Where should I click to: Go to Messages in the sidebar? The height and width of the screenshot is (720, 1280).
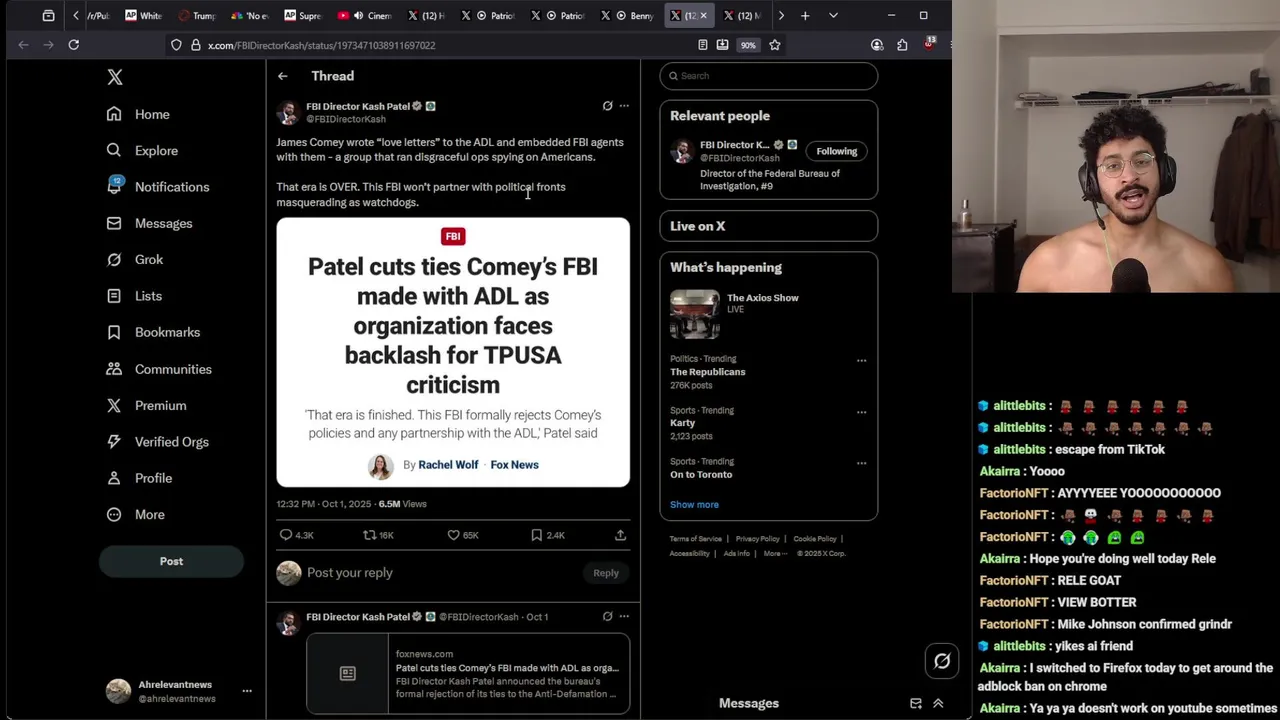tap(150, 223)
